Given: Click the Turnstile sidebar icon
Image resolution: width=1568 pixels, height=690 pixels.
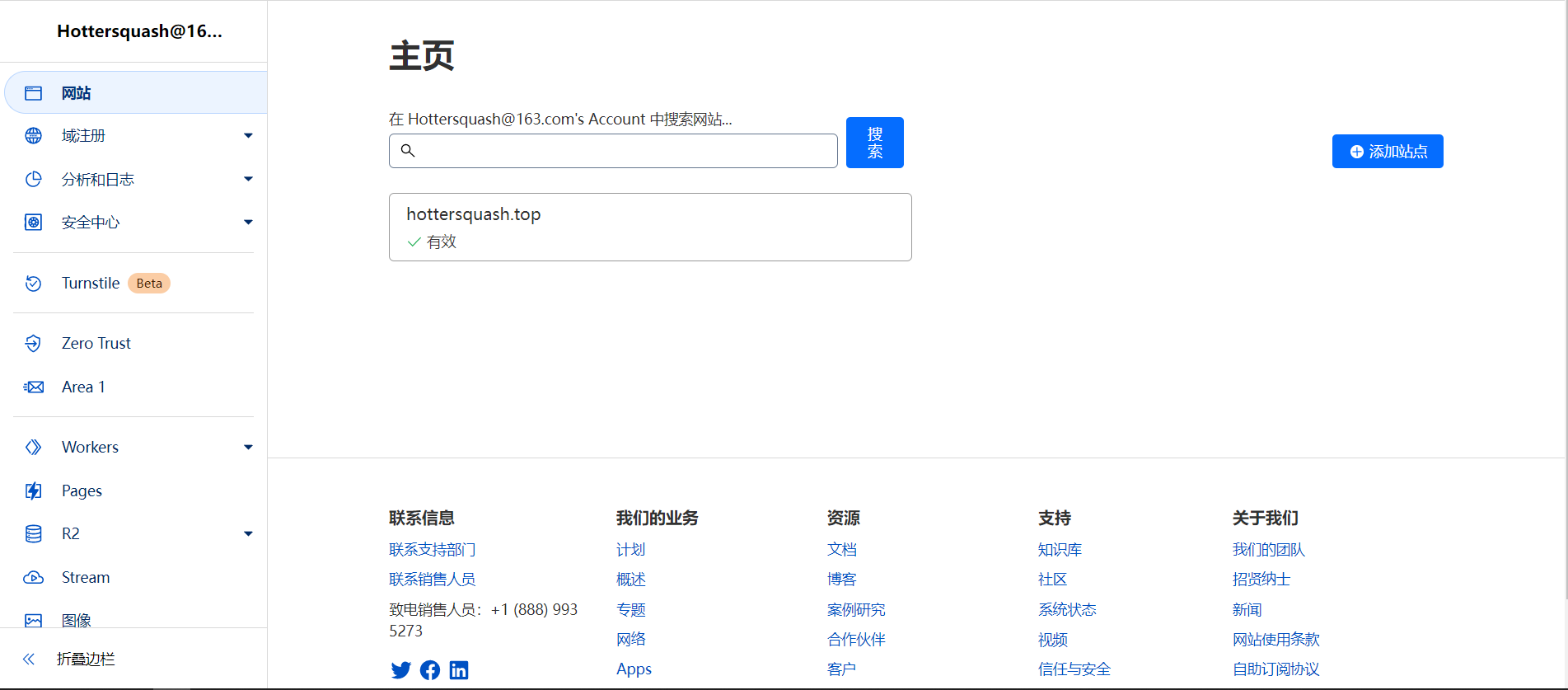Looking at the screenshot, I should point(33,284).
